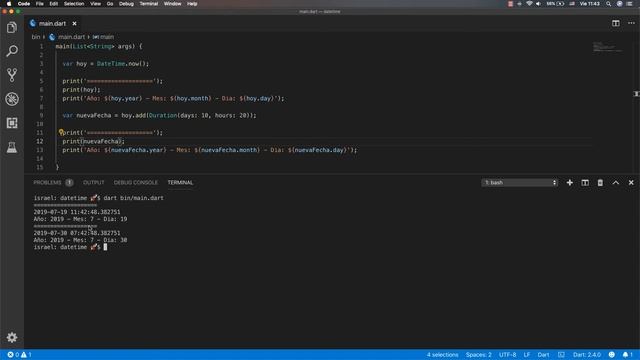
Task: Change indentation via Spaces: 2
Action: [x=478, y=355]
